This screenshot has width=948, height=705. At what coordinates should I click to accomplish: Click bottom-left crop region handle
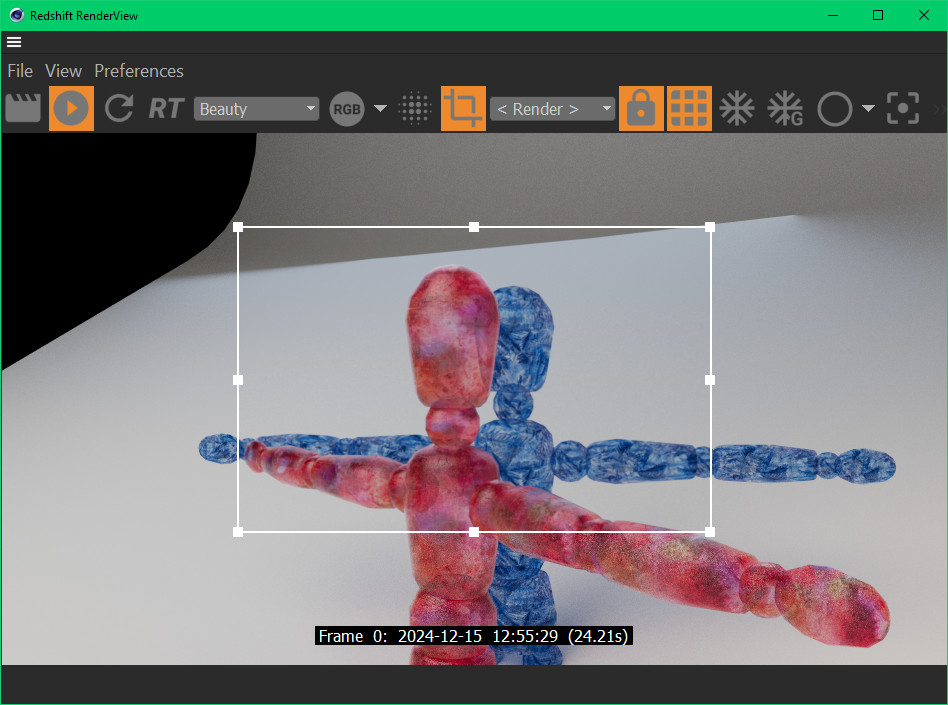click(x=238, y=532)
